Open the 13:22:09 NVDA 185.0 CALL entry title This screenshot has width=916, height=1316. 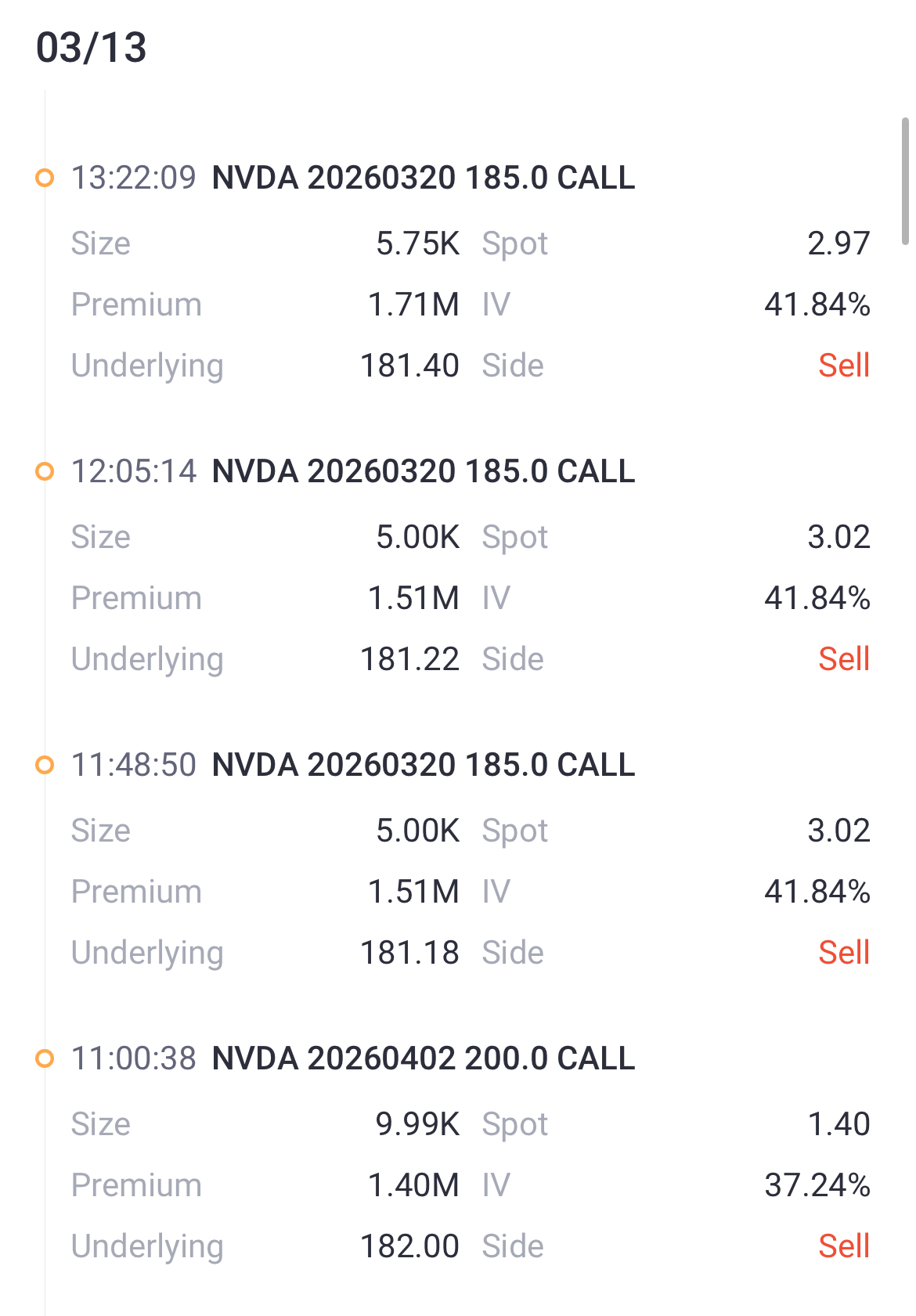(423, 178)
